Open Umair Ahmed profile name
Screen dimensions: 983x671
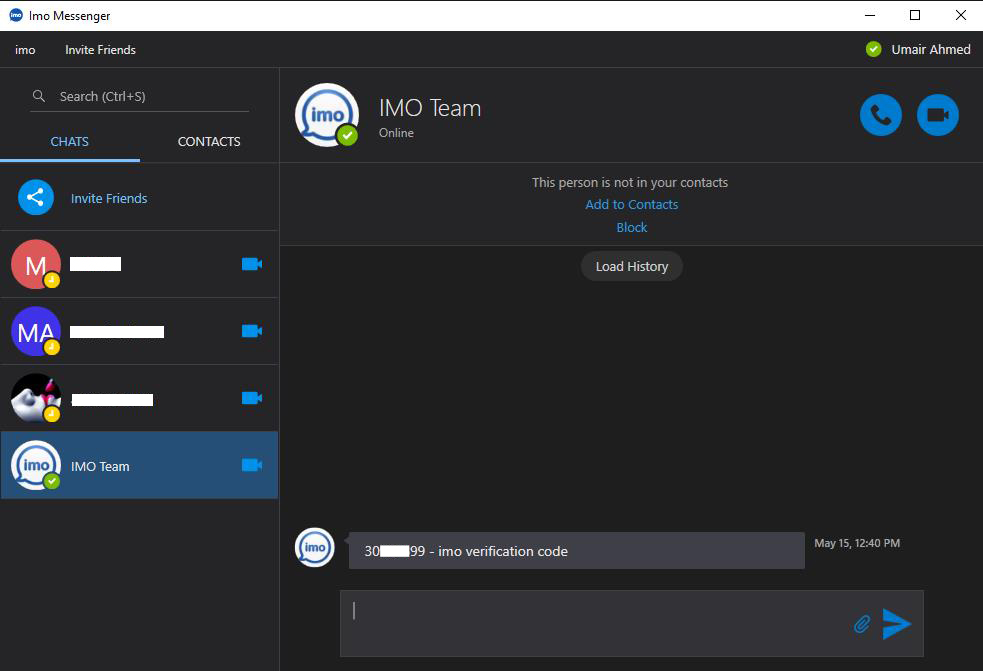point(931,50)
